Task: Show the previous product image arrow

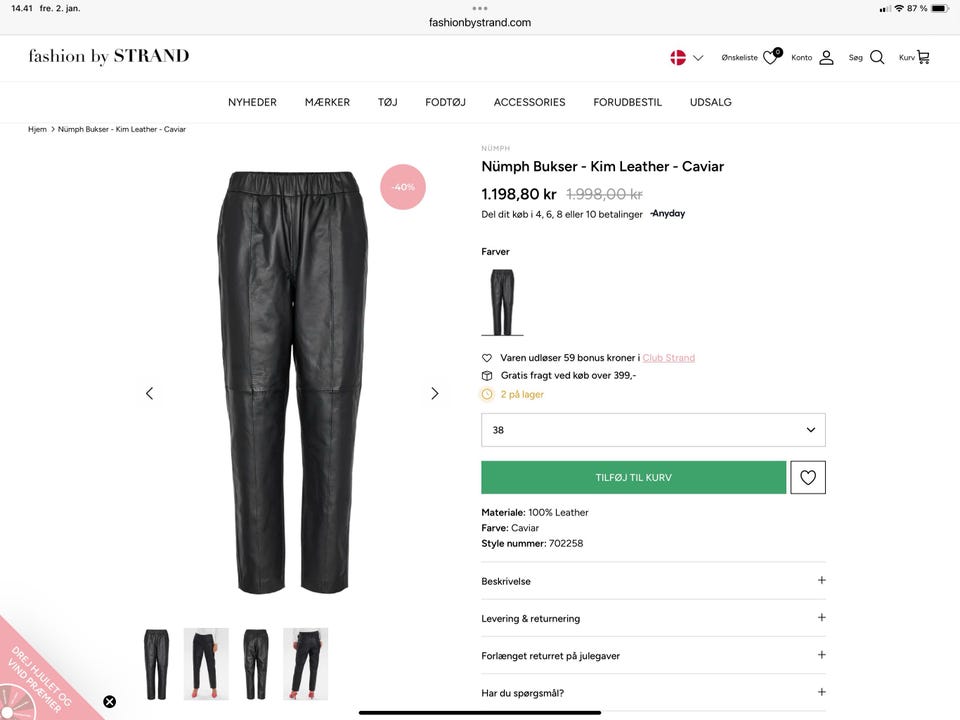Action: [x=150, y=393]
